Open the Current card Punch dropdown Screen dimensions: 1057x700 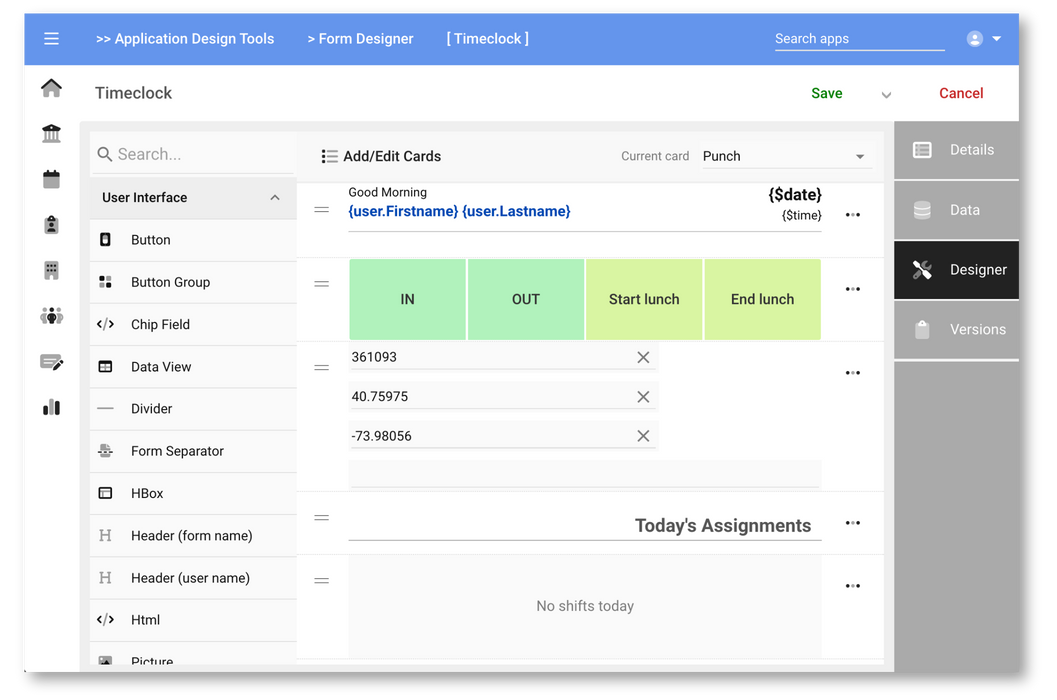784,156
